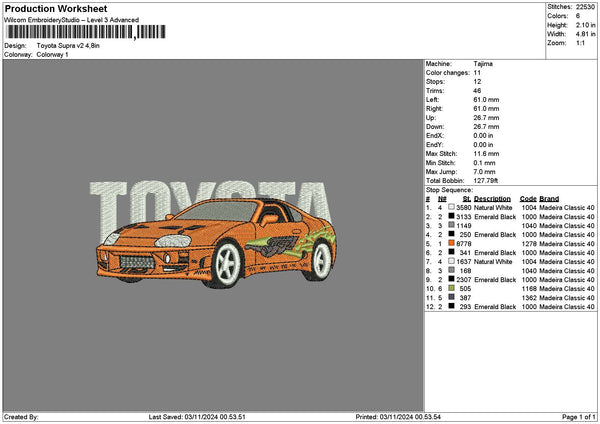
Task: Click the Emerald Black description in stop 12
Action: point(495,307)
